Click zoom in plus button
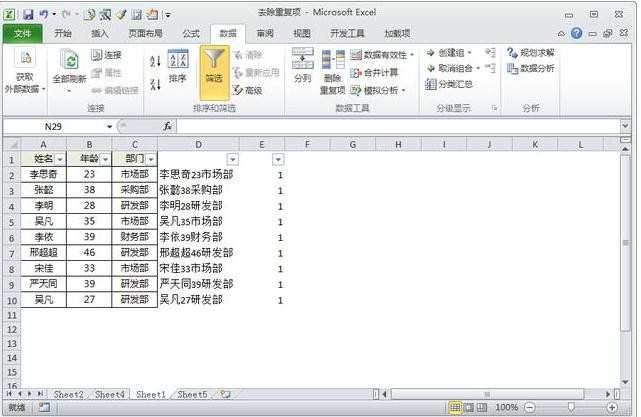Screen dimensions: 641x417 click(612, 407)
